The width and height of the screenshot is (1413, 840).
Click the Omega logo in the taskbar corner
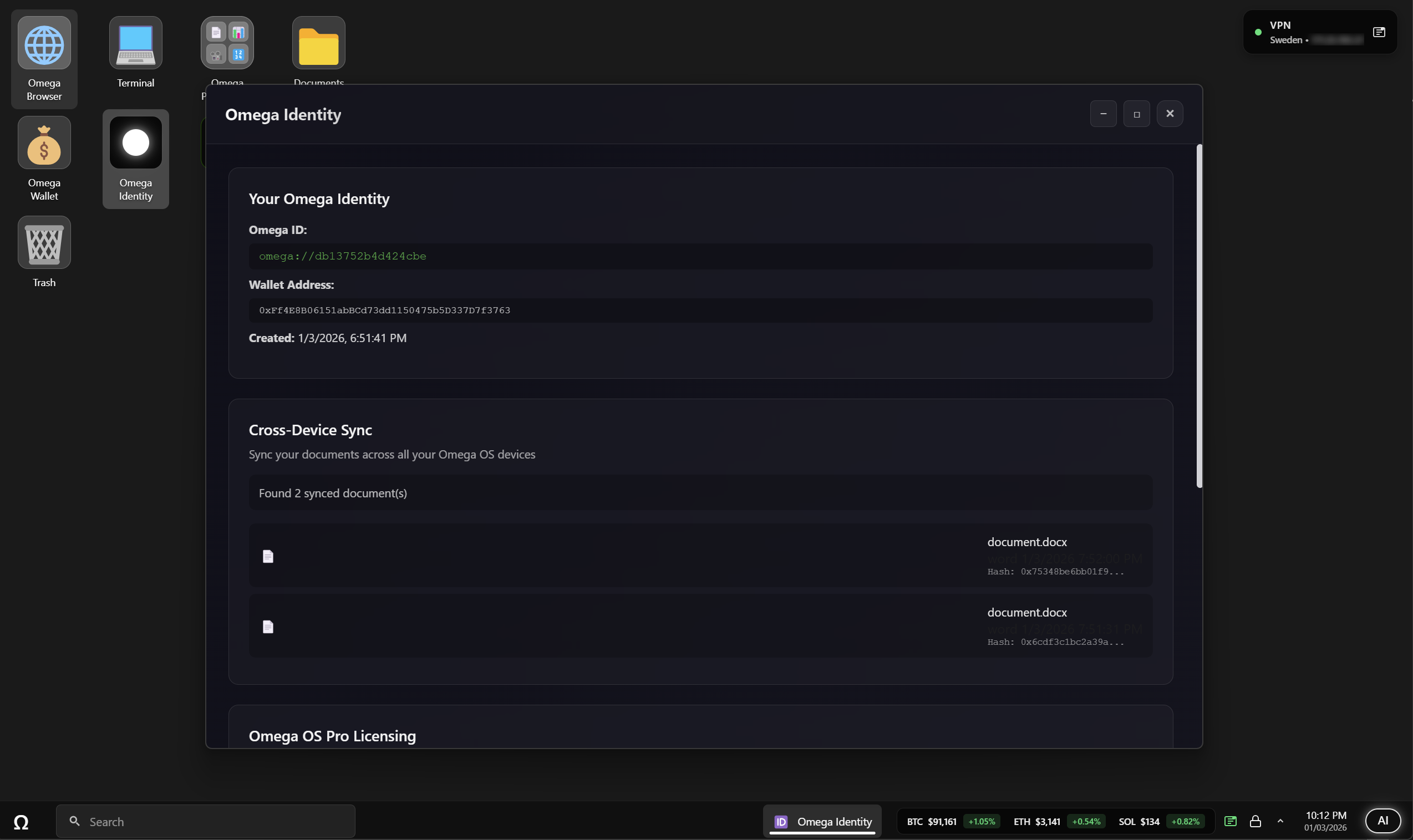pyautogui.click(x=22, y=821)
